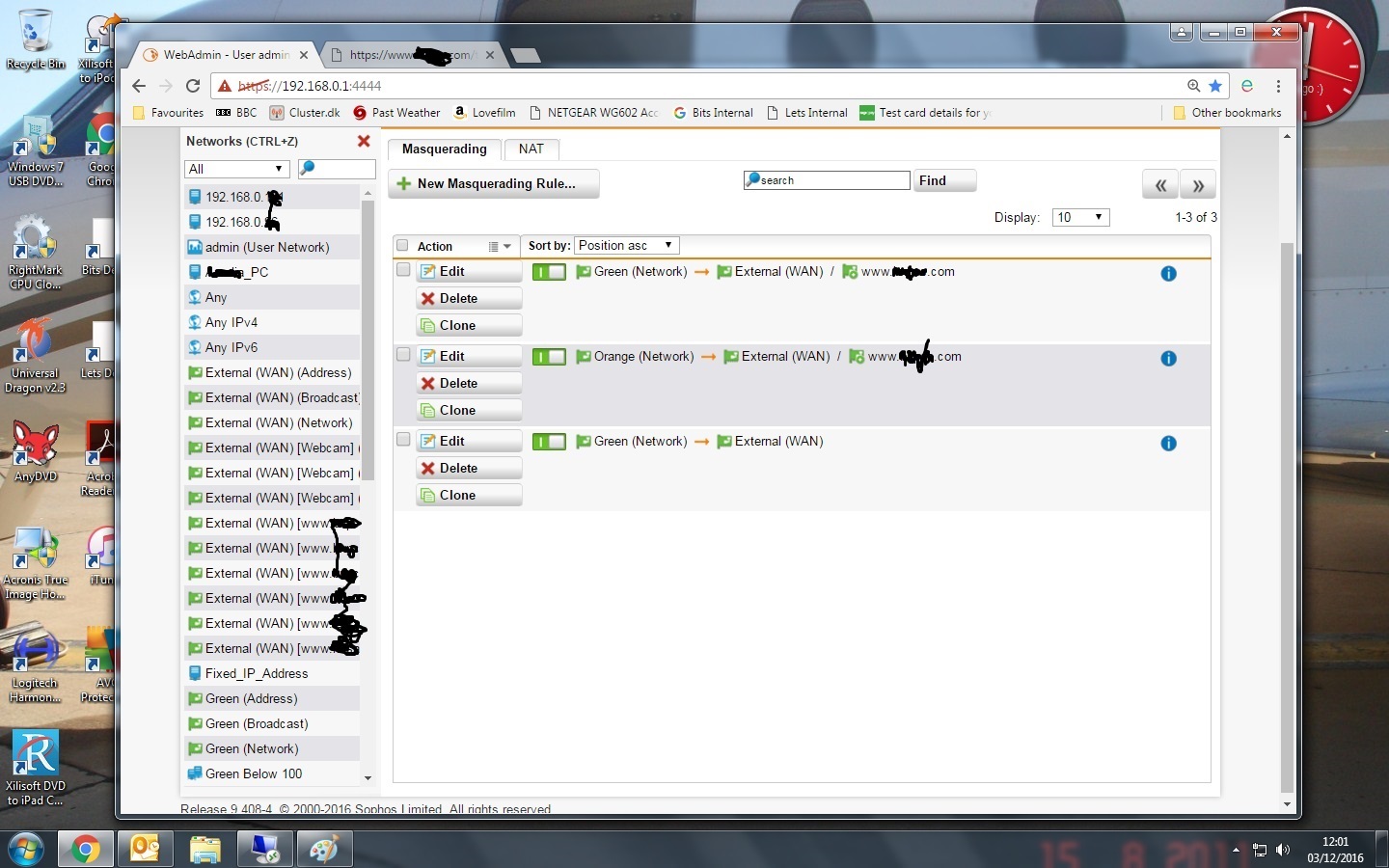Clone the Orange Network rule

469,411
